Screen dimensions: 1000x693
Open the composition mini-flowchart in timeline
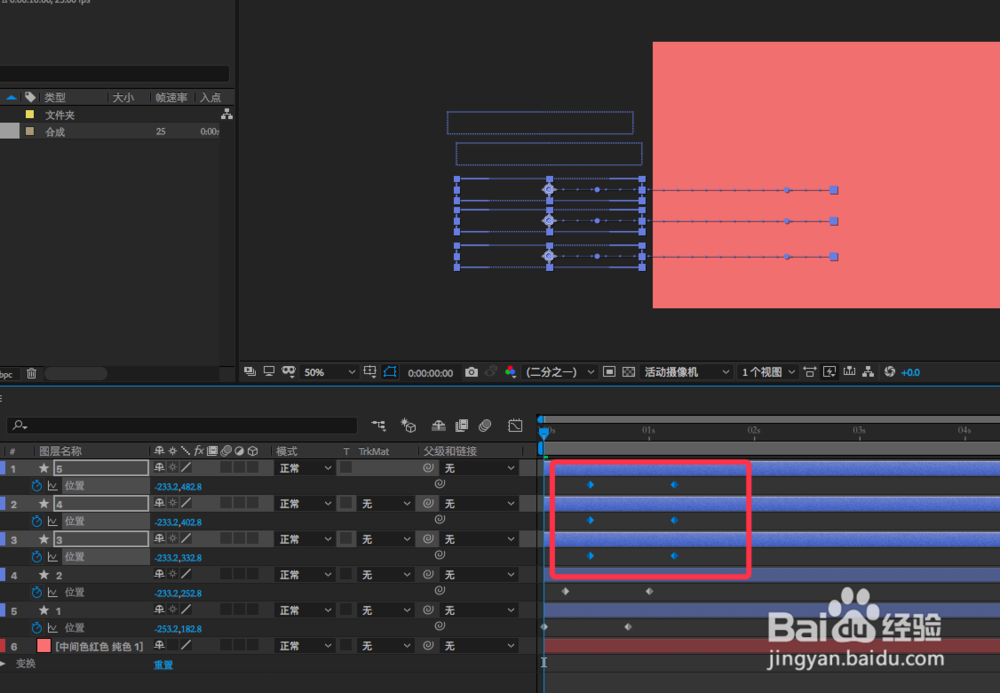click(x=379, y=425)
